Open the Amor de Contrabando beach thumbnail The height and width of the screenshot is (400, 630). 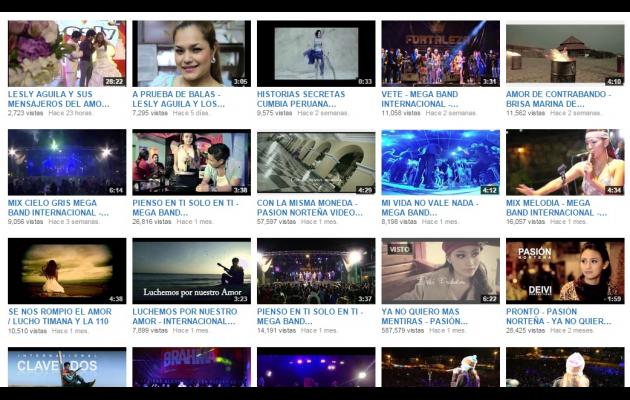click(x=565, y=53)
